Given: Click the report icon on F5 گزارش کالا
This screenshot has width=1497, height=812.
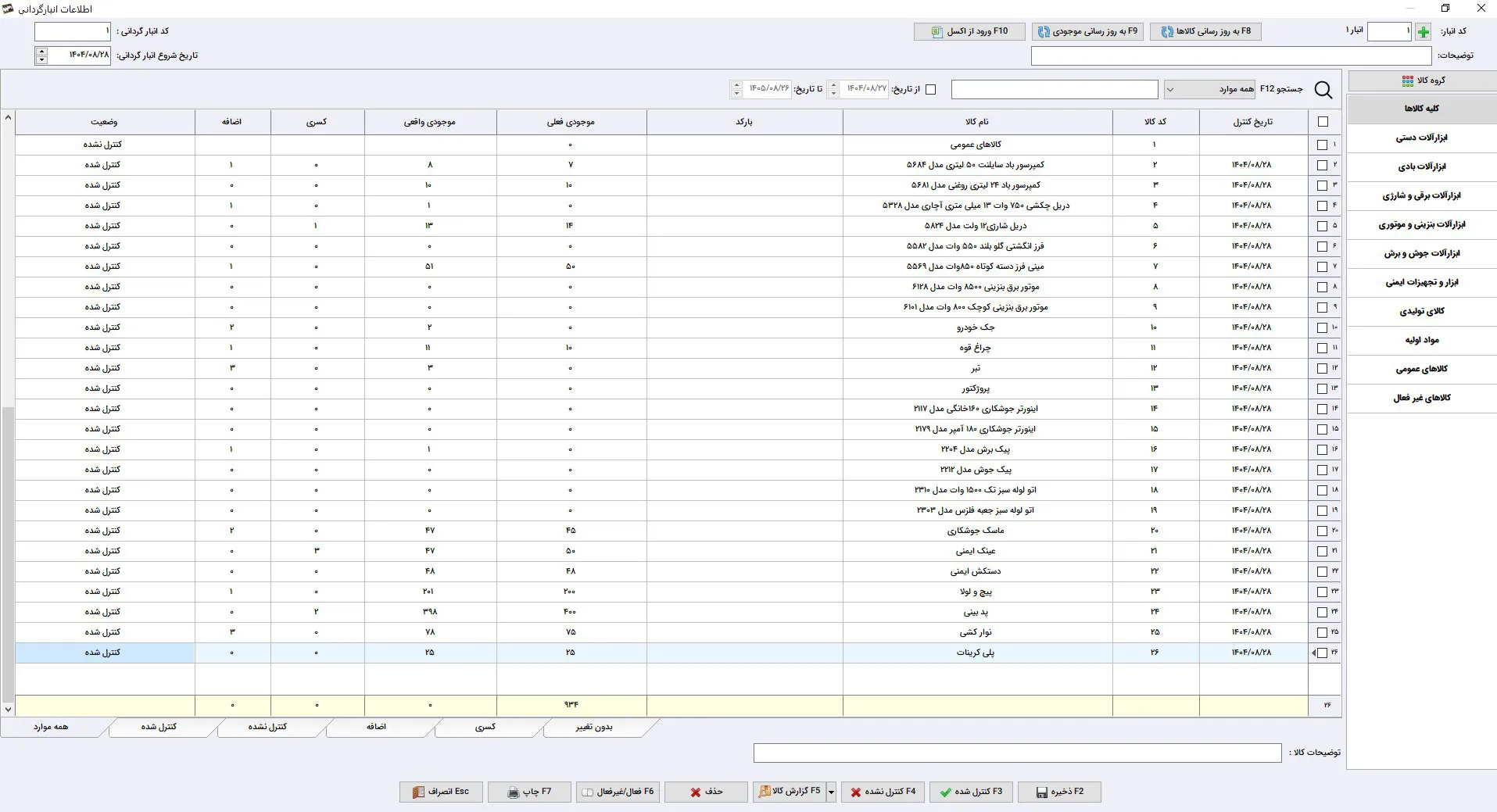Looking at the screenshot, I should 765,792.
